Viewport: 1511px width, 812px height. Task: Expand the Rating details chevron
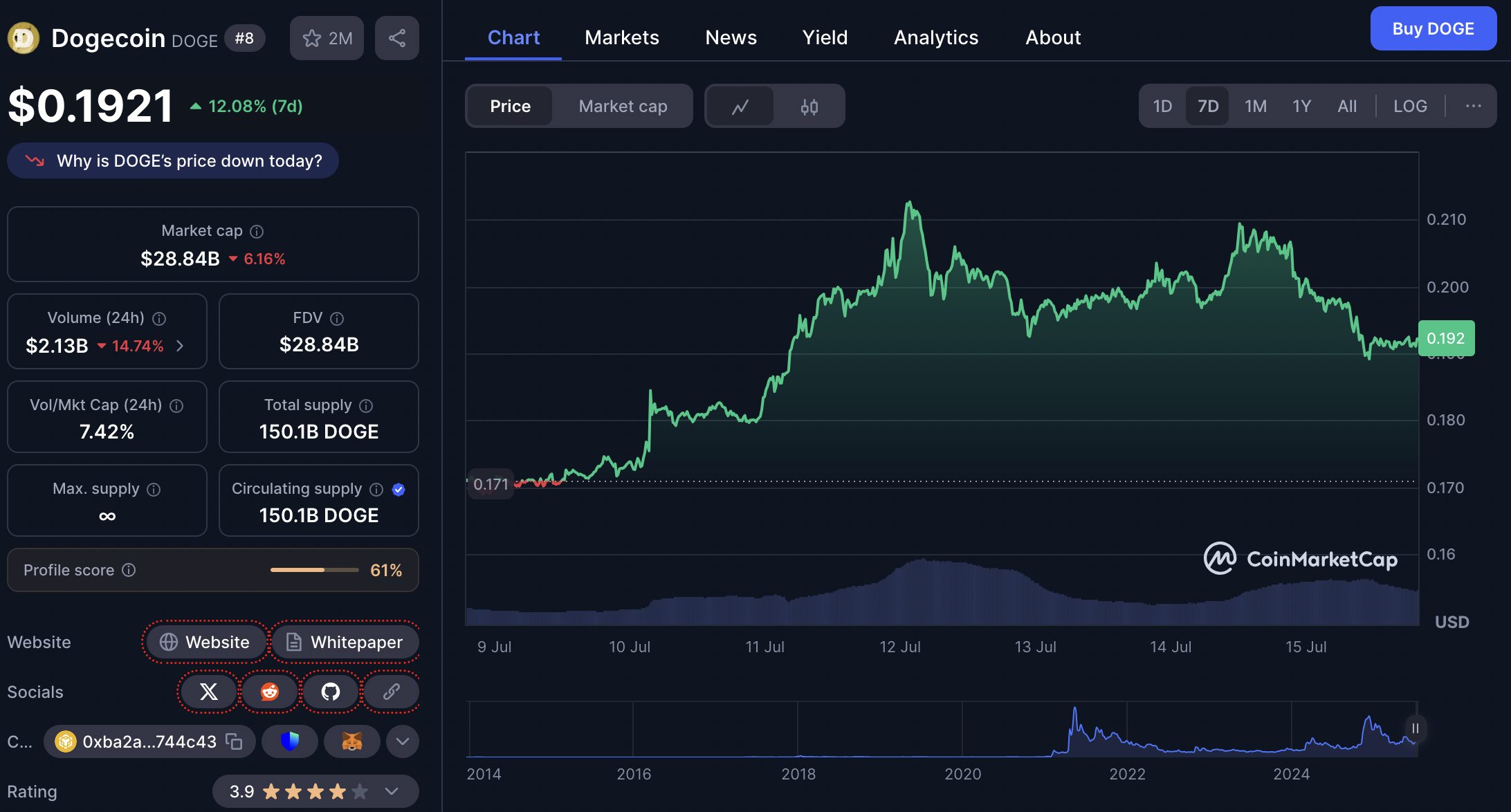tap(392, 791)
